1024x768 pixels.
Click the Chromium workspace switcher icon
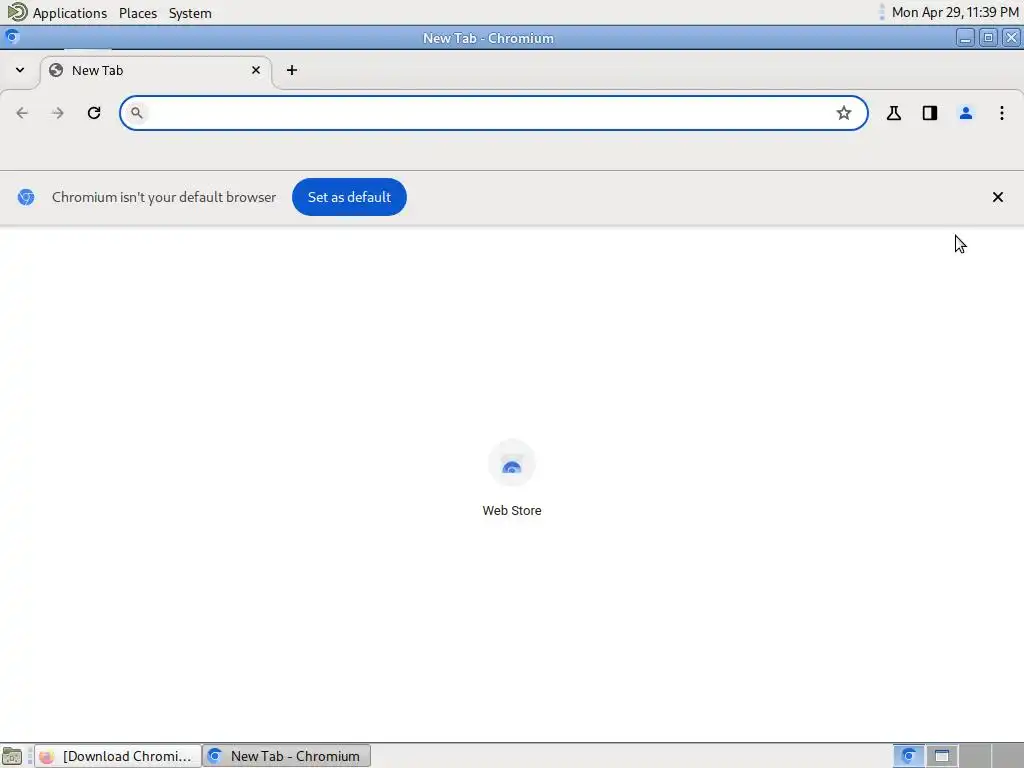click(908, 756)
